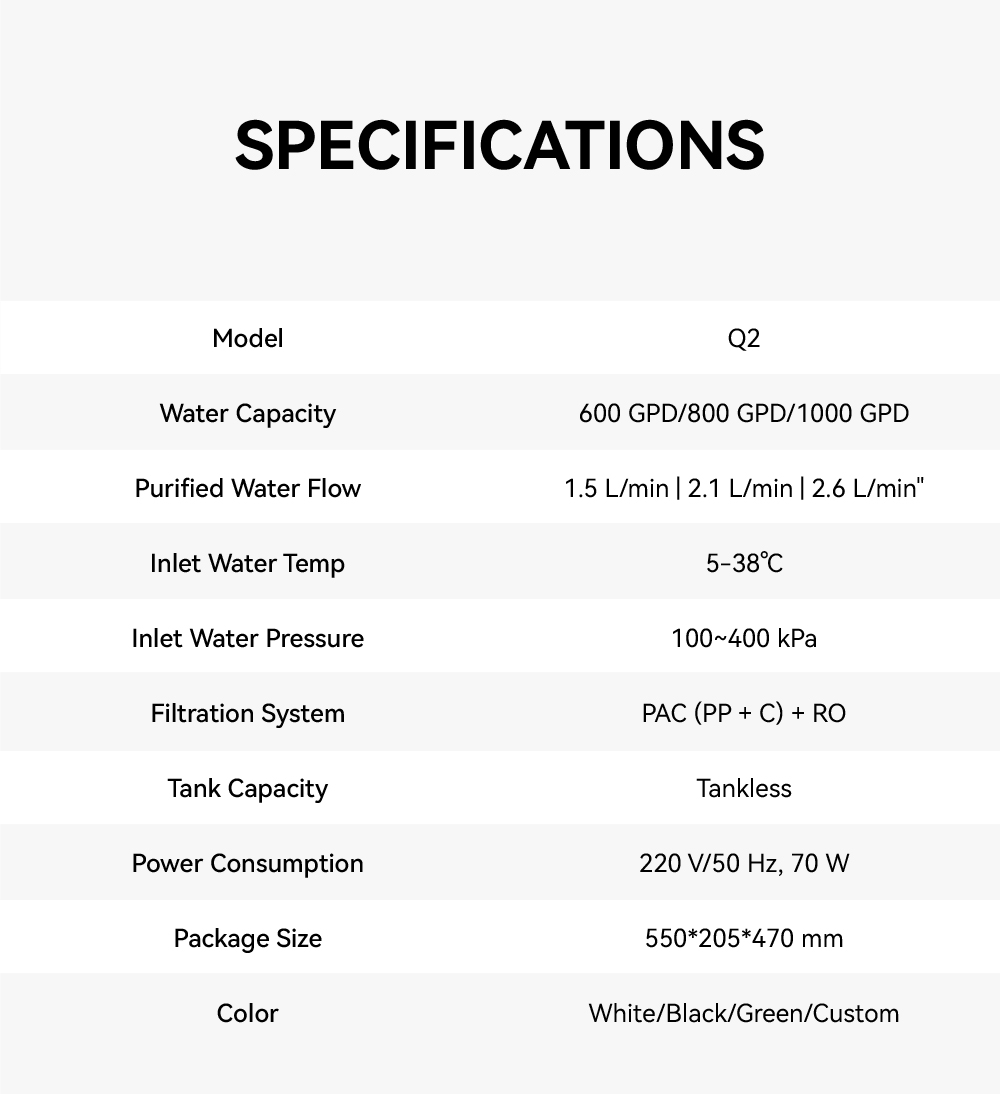This screenshot has width=1000, height=1094.
Task: Click the Water Capacity label
Action: (x=247, y=413)
